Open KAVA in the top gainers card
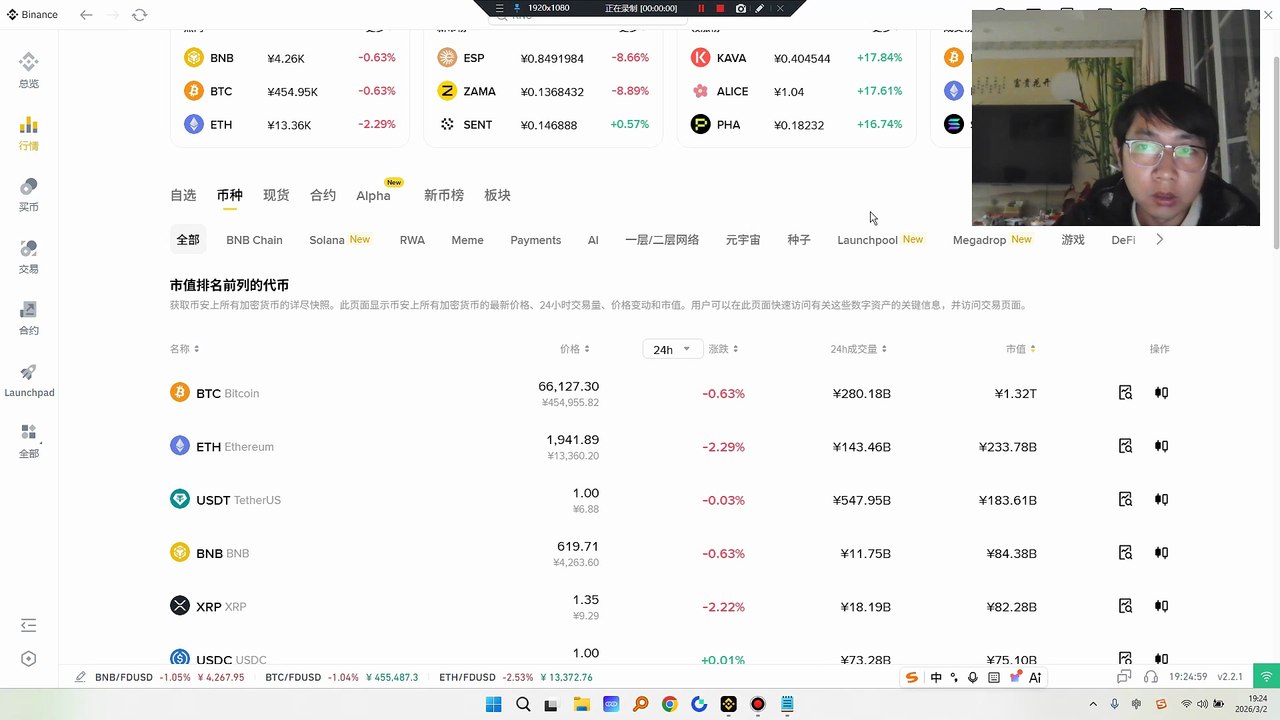The image size is (1280, 720). coord(796,58)
